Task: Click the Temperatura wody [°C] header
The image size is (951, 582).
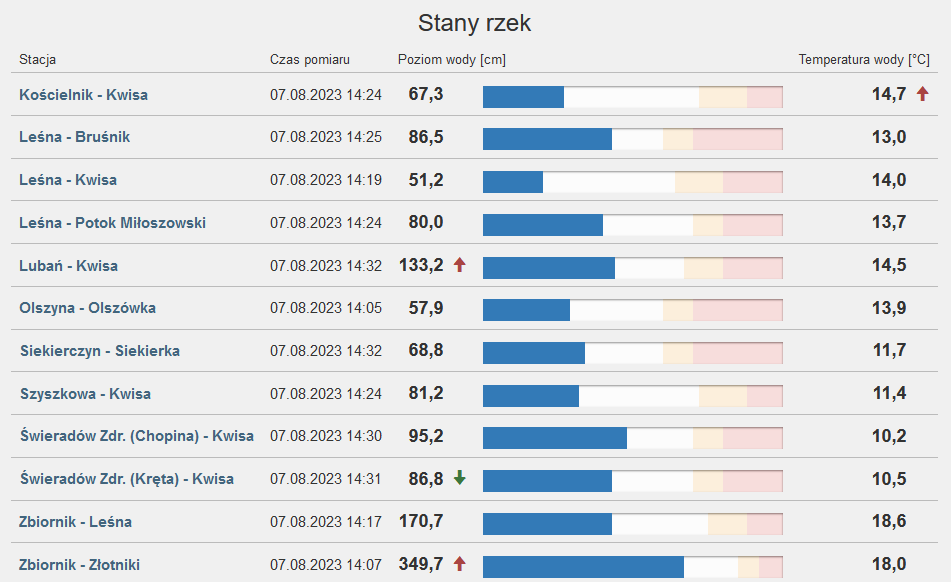Action: [x=864, y=60]
